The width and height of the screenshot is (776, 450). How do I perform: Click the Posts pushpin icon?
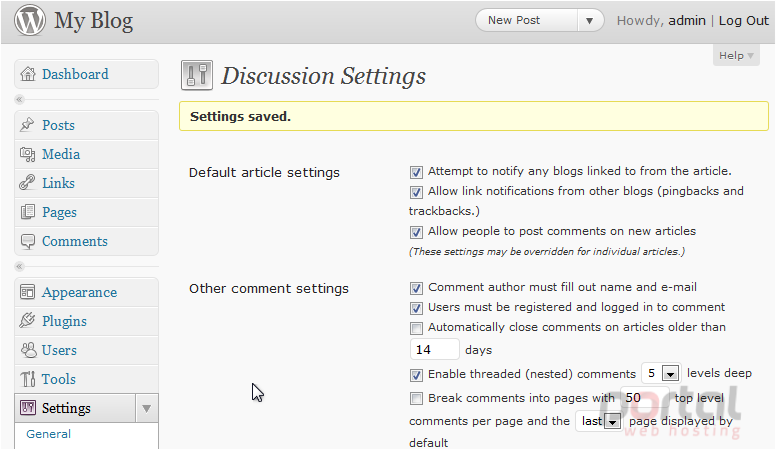coord(27,125)
